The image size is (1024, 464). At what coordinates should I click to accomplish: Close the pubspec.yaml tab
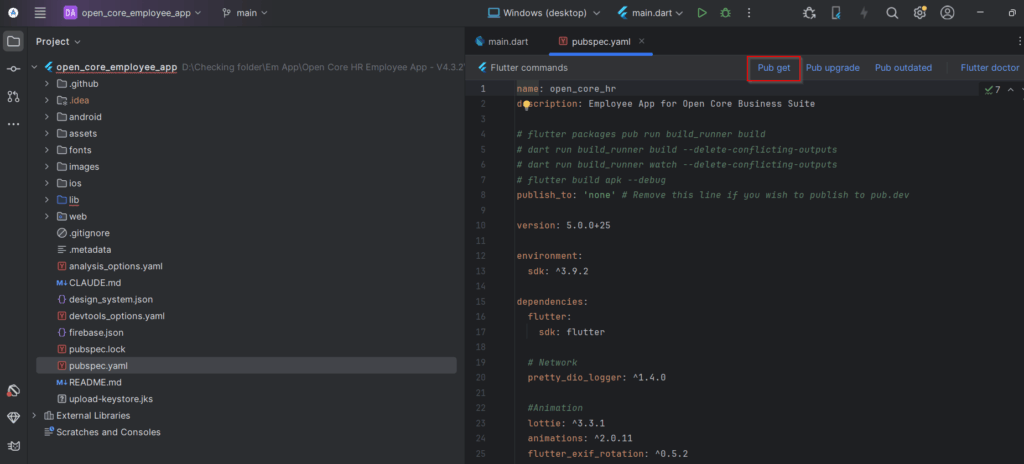642,41
